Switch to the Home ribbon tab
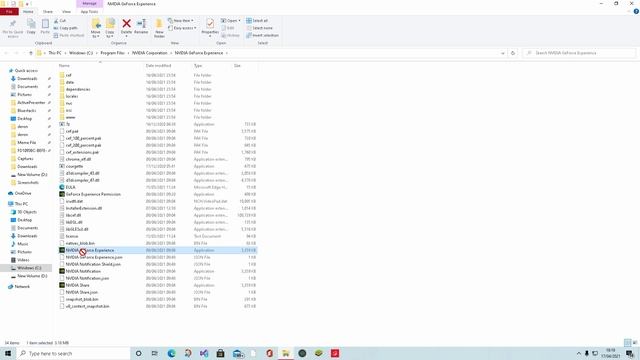The width and height of the screenshot is (640, 360). [28, 11]
